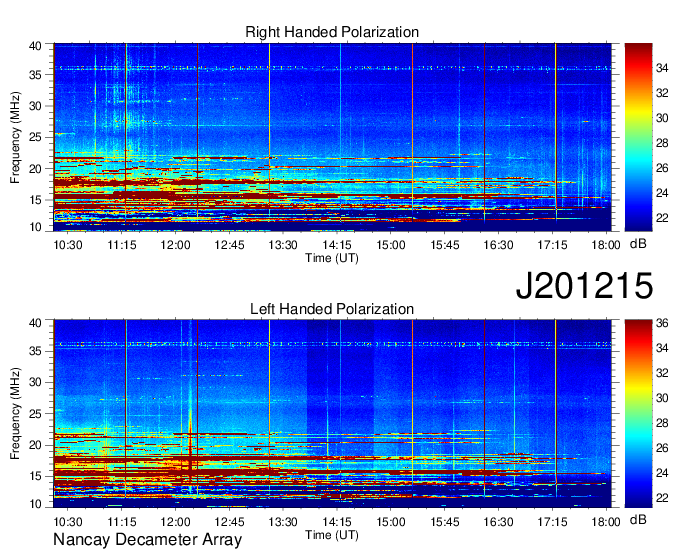
Task: Click the 11:15 tick on Left Handed plot
Action: (122, 522)
